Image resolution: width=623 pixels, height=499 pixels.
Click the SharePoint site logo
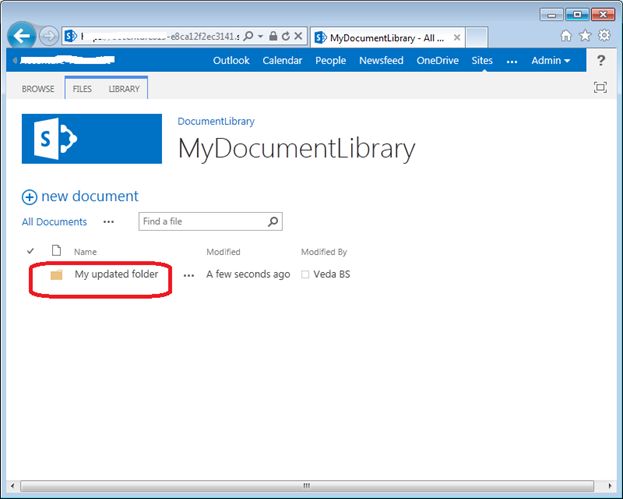click(x=92, y=139)
